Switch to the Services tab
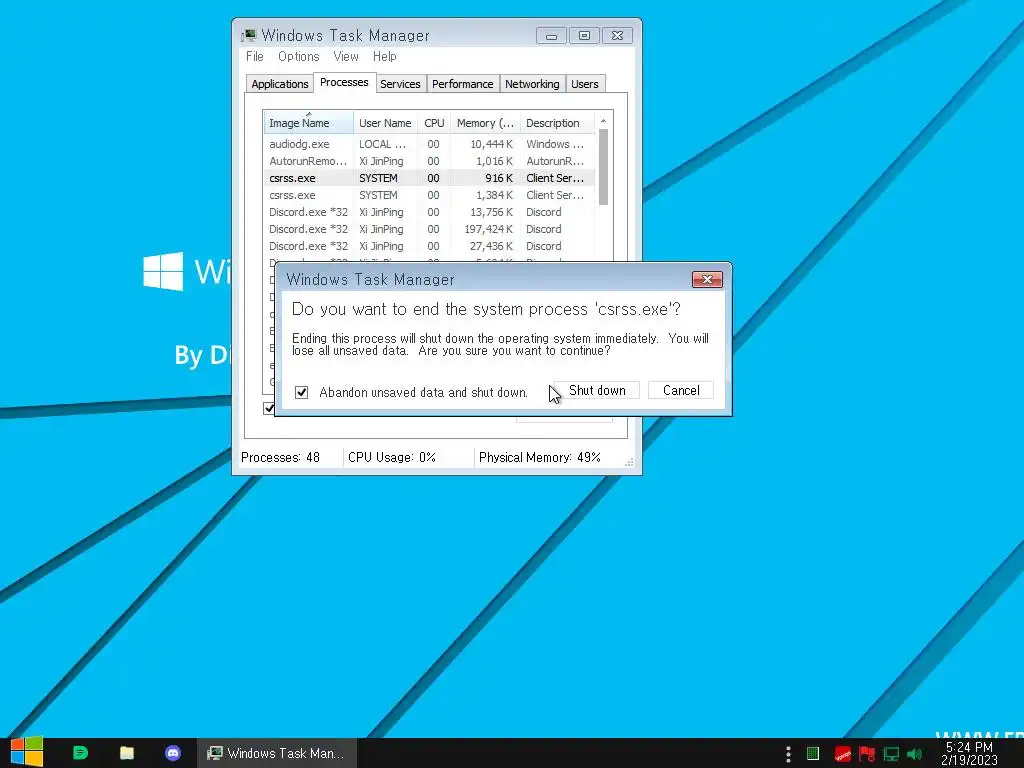Image resolution: width=1024 pixels, height=768 pixels. pyautogui.click(x=400, y=84)
